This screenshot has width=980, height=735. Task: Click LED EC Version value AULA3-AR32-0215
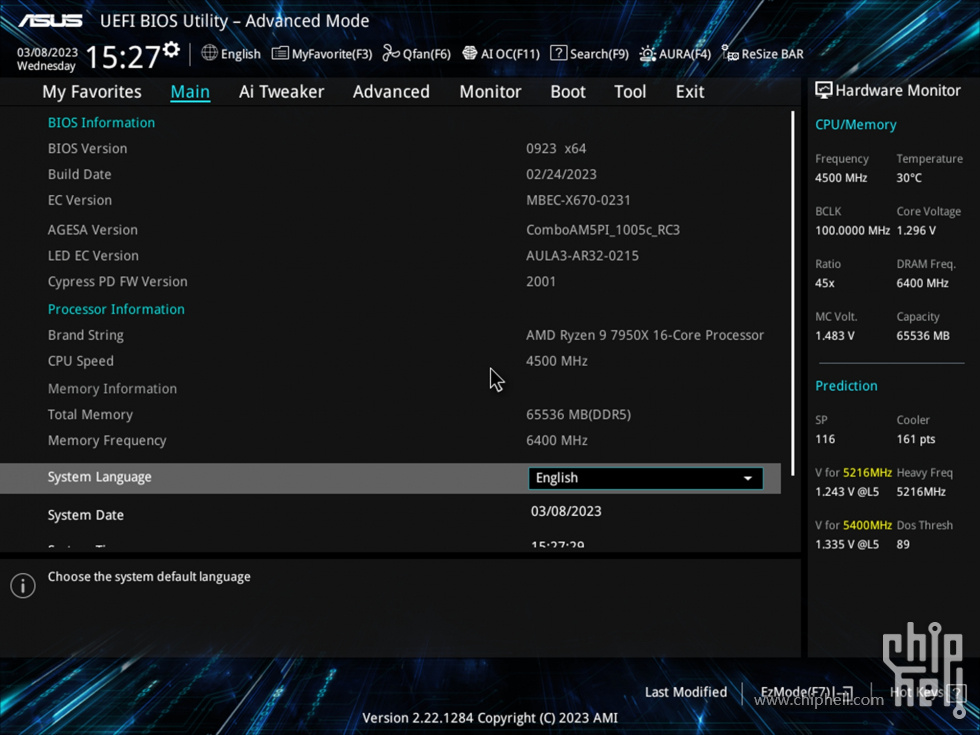coord(582,256)
